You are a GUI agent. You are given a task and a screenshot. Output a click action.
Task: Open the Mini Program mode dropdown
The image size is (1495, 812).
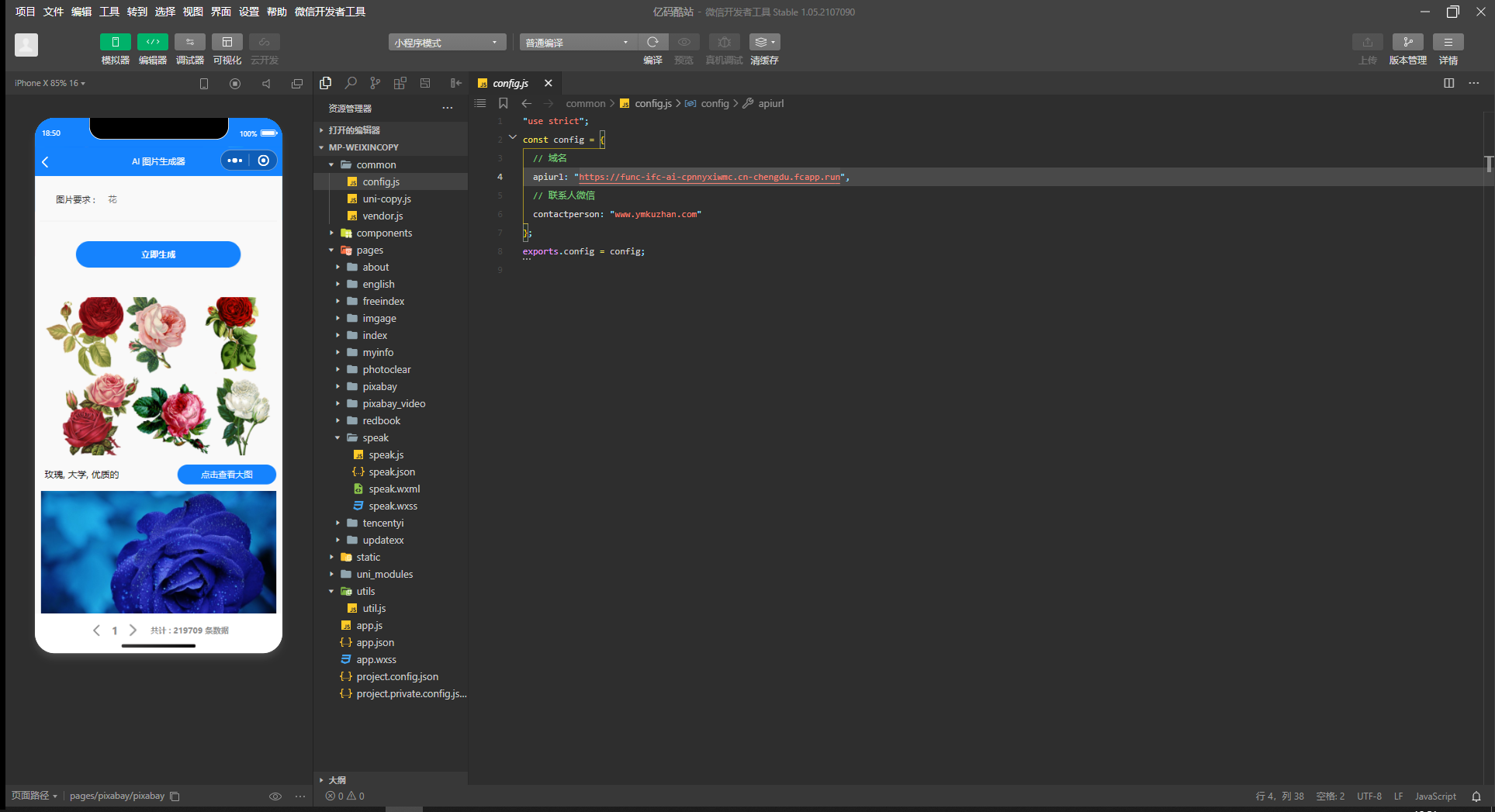click(447, 43)
